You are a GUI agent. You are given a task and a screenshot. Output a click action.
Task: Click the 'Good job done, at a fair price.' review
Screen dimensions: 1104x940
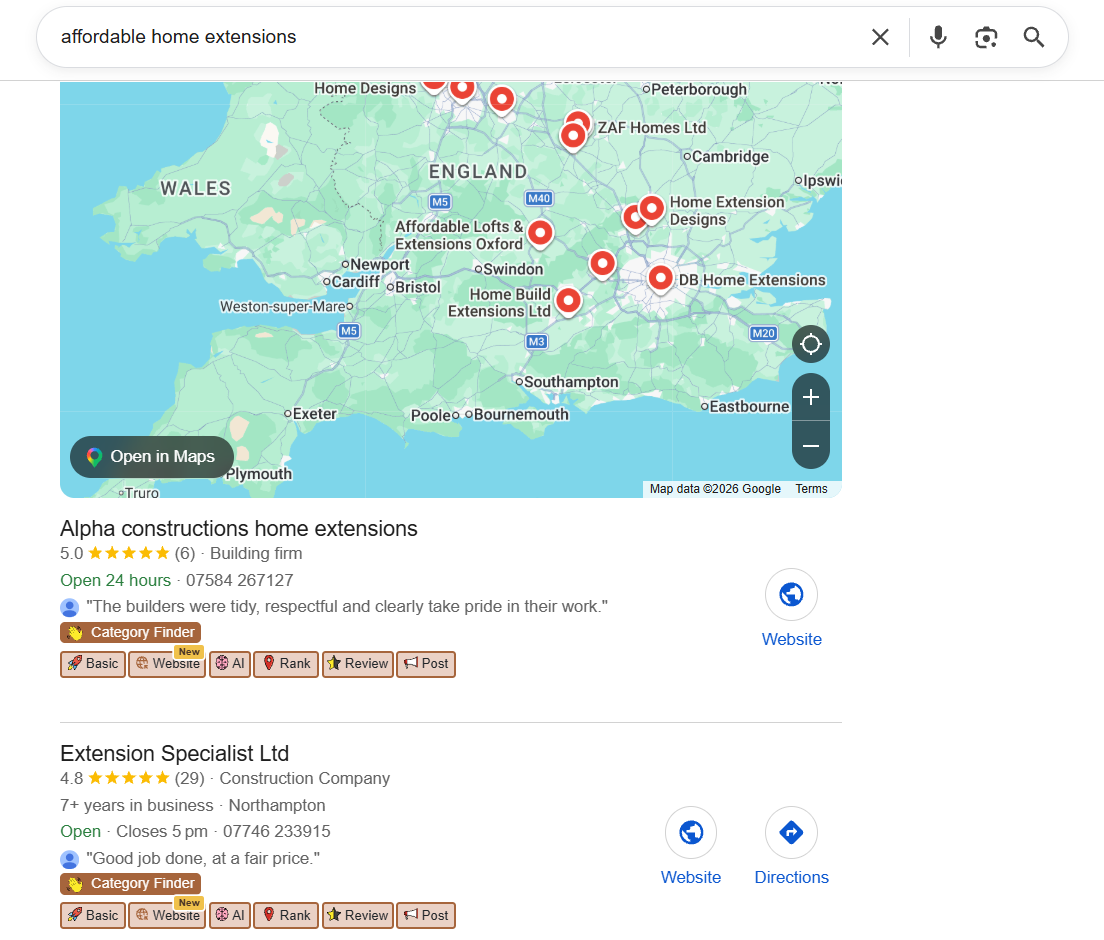203,859
